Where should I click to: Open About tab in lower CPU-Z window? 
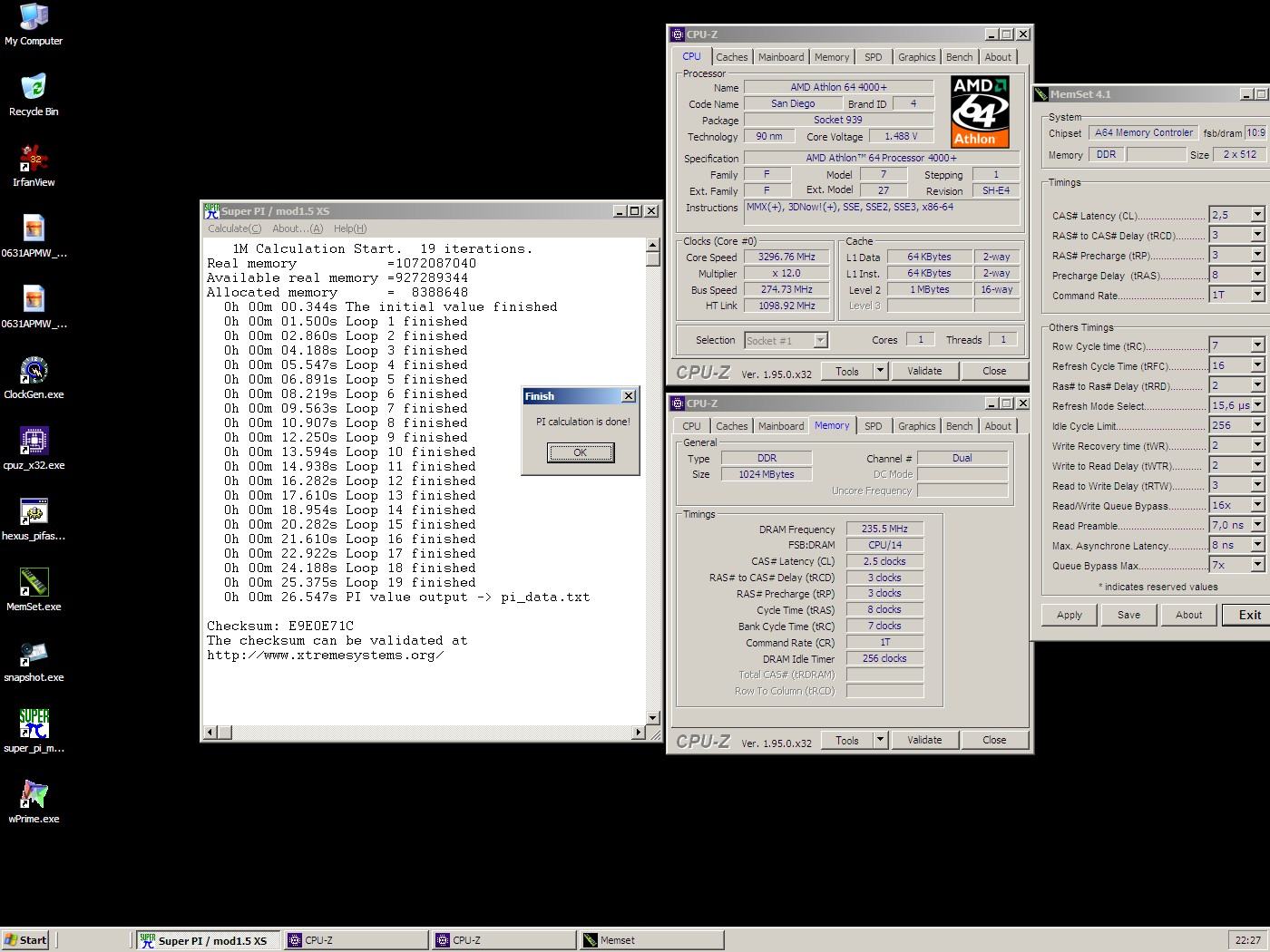point(998,426)
